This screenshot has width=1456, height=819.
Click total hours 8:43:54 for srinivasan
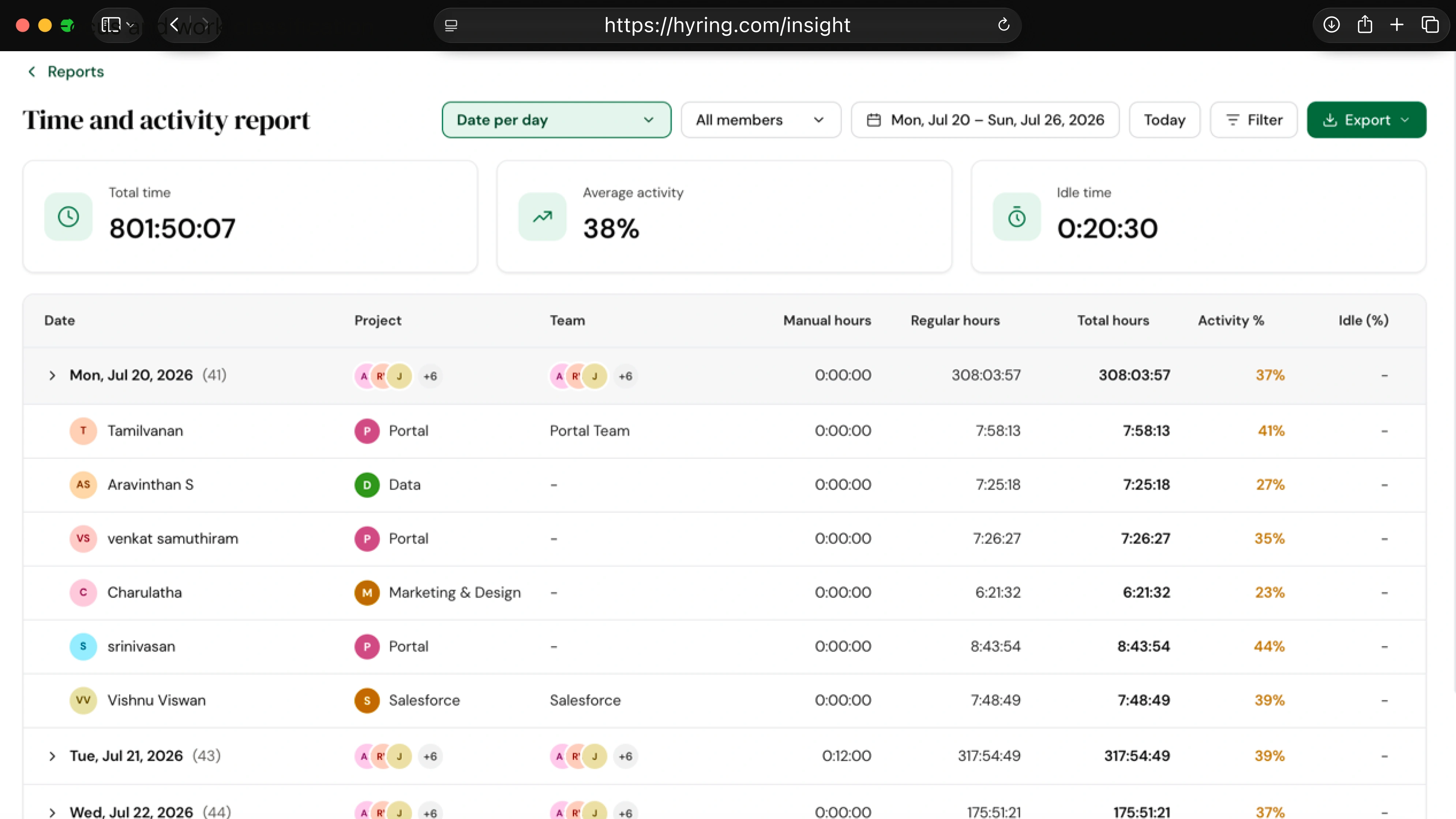point(1144,646)
